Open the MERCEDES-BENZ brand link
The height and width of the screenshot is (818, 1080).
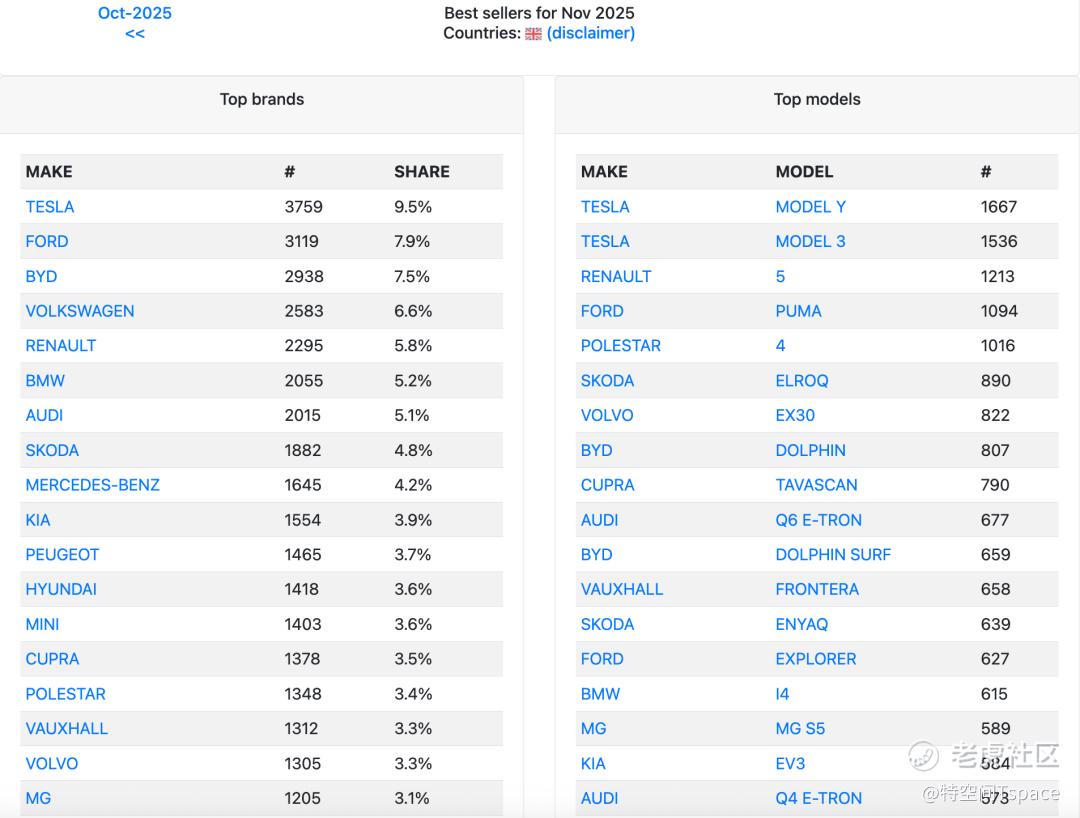pos(93,485)
